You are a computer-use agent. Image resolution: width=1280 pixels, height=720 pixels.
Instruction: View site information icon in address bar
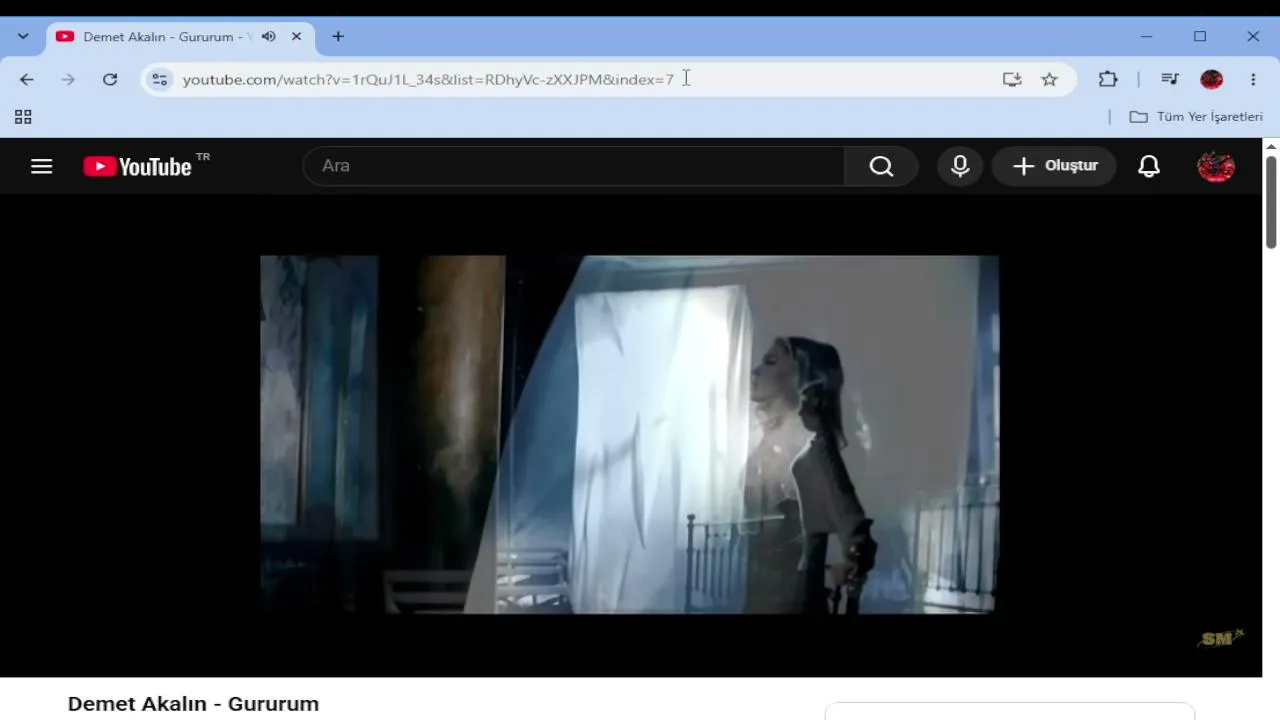(160, 79)
